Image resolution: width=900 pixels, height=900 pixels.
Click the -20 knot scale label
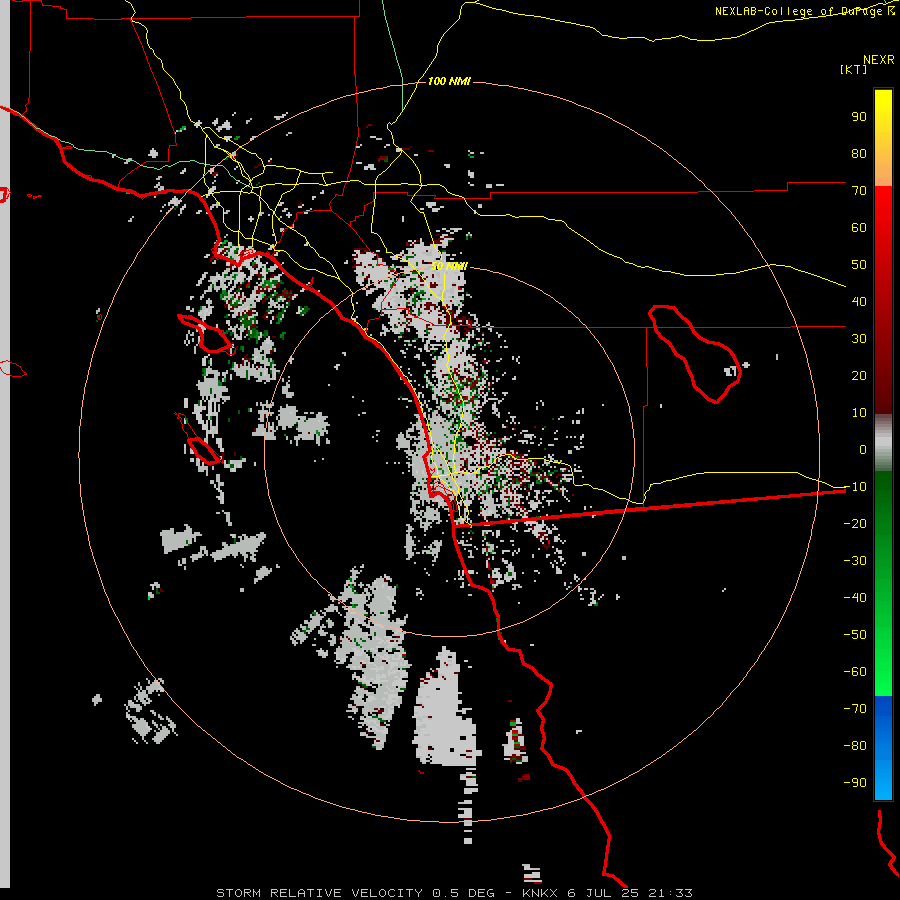(x=855, y=523)
